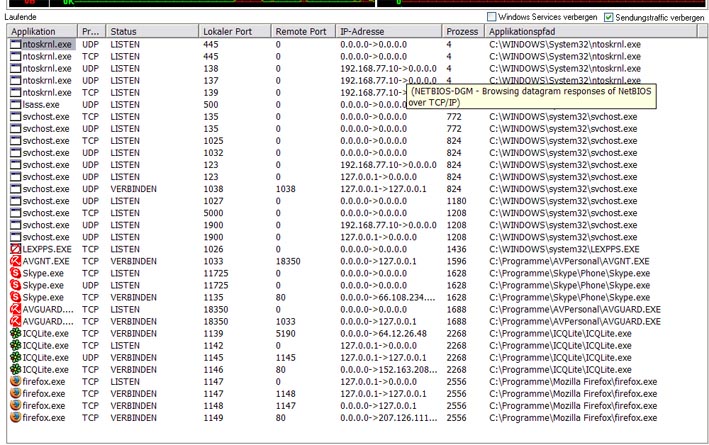709x445 pixels.
Task: Sort by the Status column header
Action: 152,32
